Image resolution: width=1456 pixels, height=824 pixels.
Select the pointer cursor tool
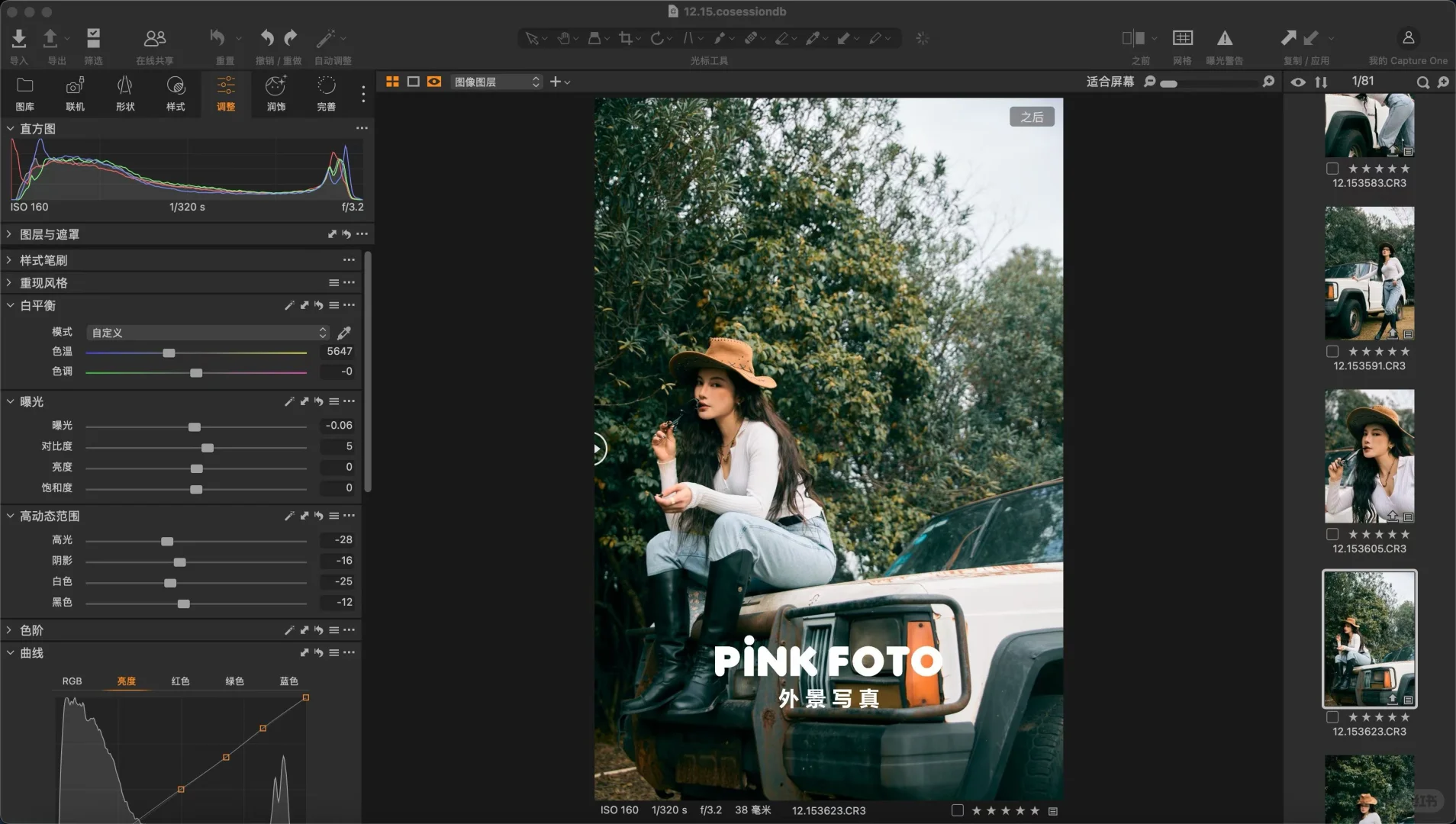point(532,38)
